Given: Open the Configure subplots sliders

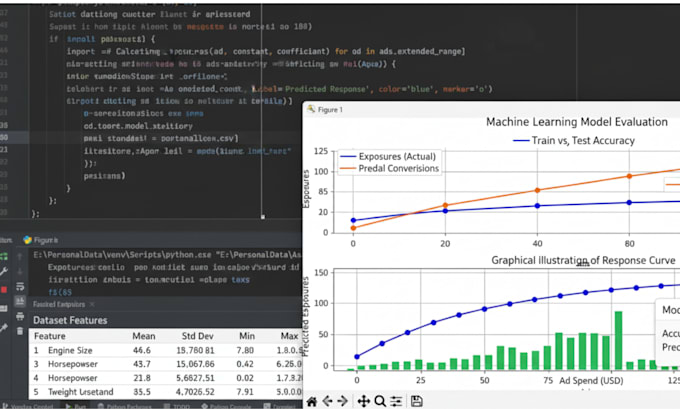Looking at the screenshot, I should pyautogui.click(x=396, y=402).
